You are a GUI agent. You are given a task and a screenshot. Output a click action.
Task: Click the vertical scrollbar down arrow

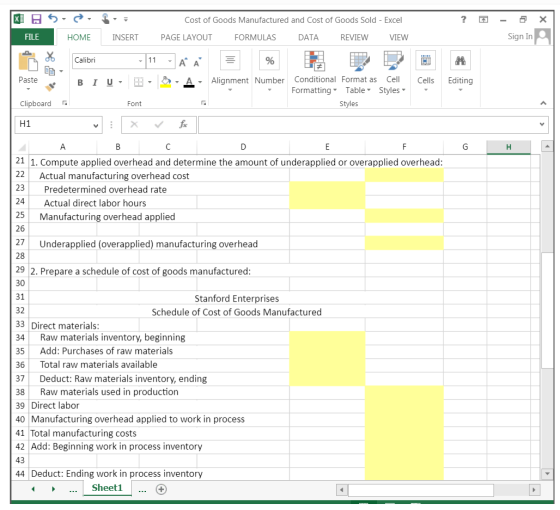[x=547, y=474]
